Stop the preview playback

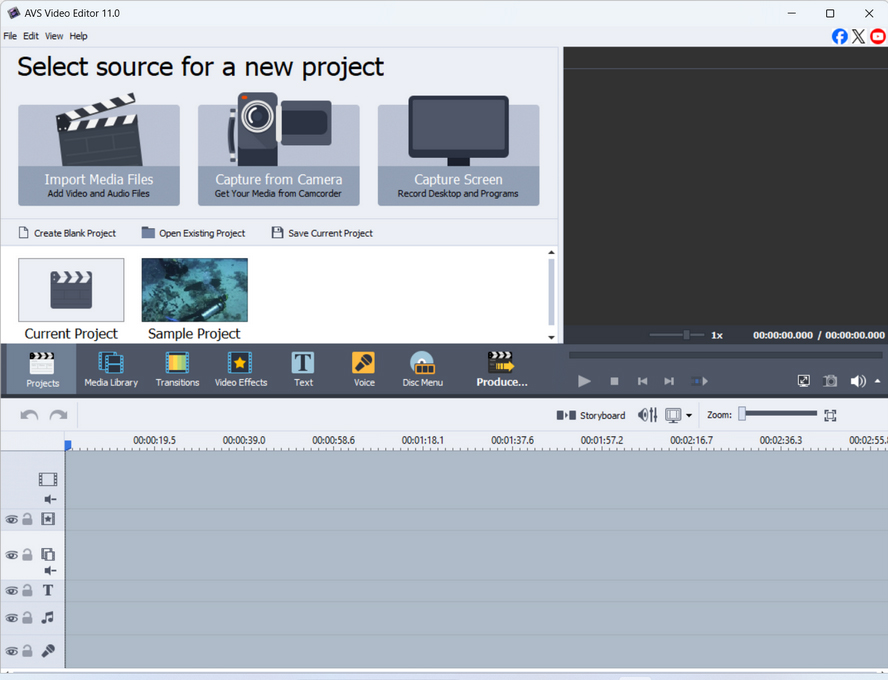pyautogui.click(x=614, y=381)
